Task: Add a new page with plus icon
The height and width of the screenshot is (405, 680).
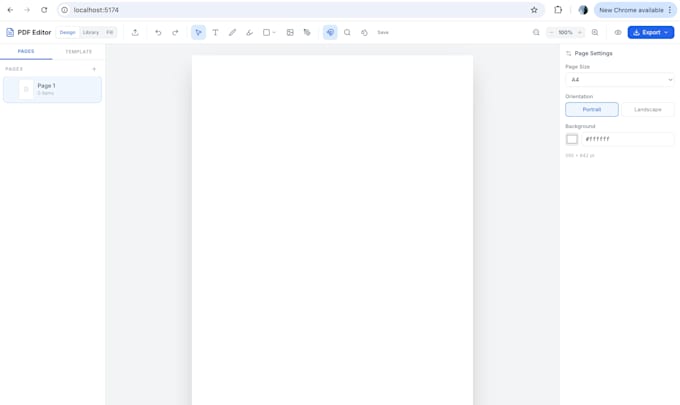Action: 94,69
